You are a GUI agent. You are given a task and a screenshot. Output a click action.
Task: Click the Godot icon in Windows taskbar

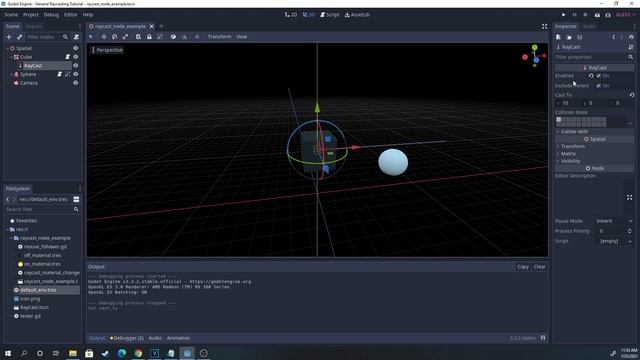click(x=187, y=353)
